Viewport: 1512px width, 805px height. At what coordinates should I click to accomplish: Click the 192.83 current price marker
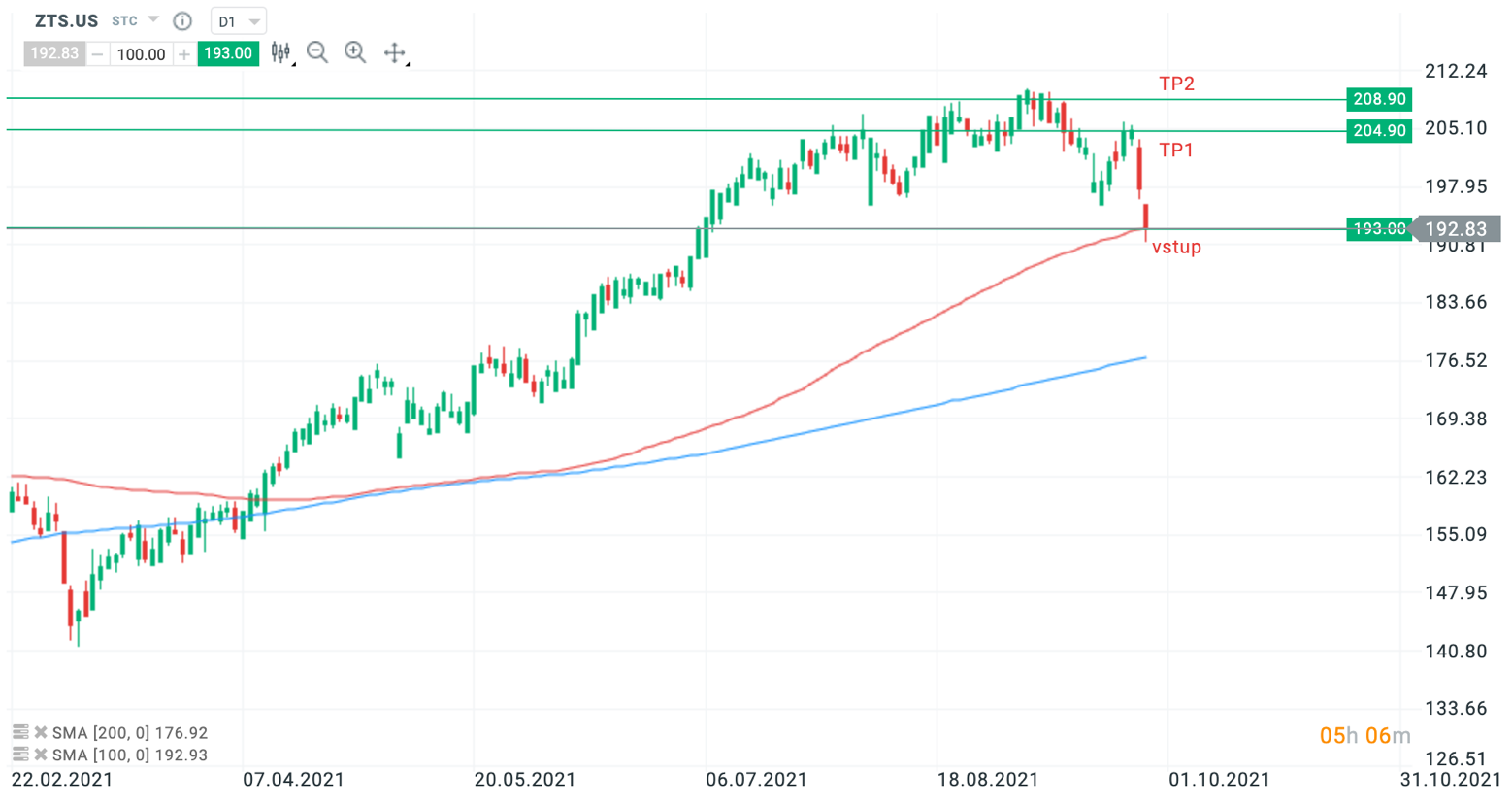pos(1456,229)
